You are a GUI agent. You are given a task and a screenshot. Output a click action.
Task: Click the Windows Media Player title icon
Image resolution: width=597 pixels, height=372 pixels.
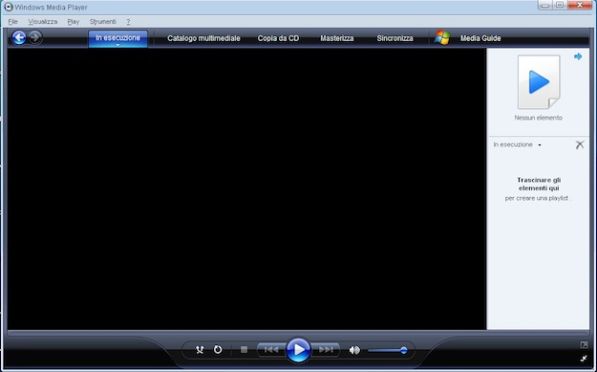(8, 7)
